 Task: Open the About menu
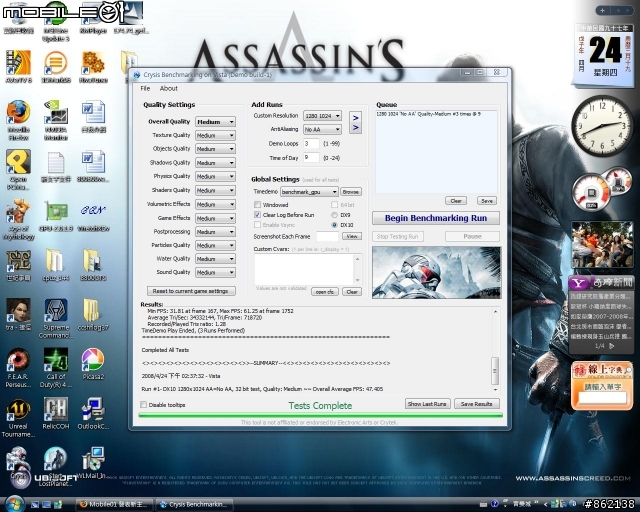coord(169,88)
